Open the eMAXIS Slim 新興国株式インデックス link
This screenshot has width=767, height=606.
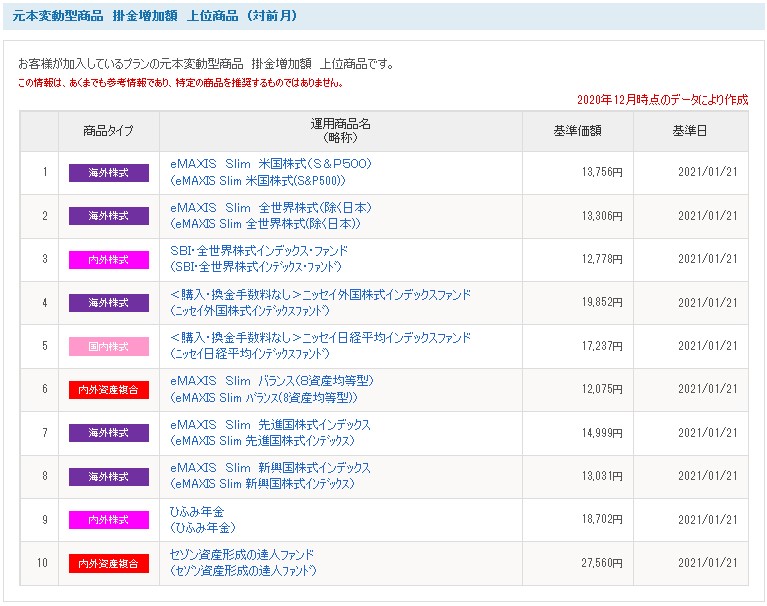[270, 475]
